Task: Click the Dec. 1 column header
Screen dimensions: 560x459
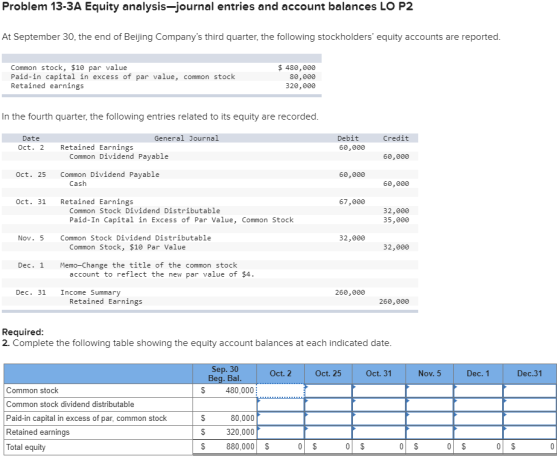Action: [x=478, y=374]
